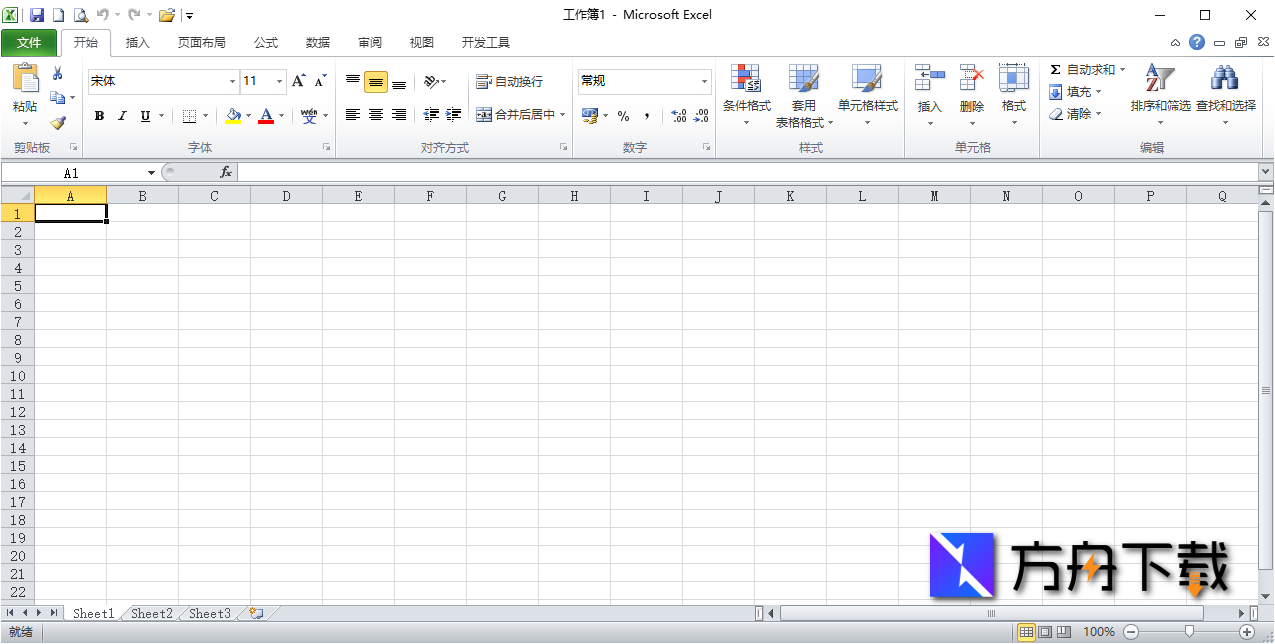This screenshot has width=1275, height=644.
Task: Apply Percent style to the cell
Action: coord(623,116)
